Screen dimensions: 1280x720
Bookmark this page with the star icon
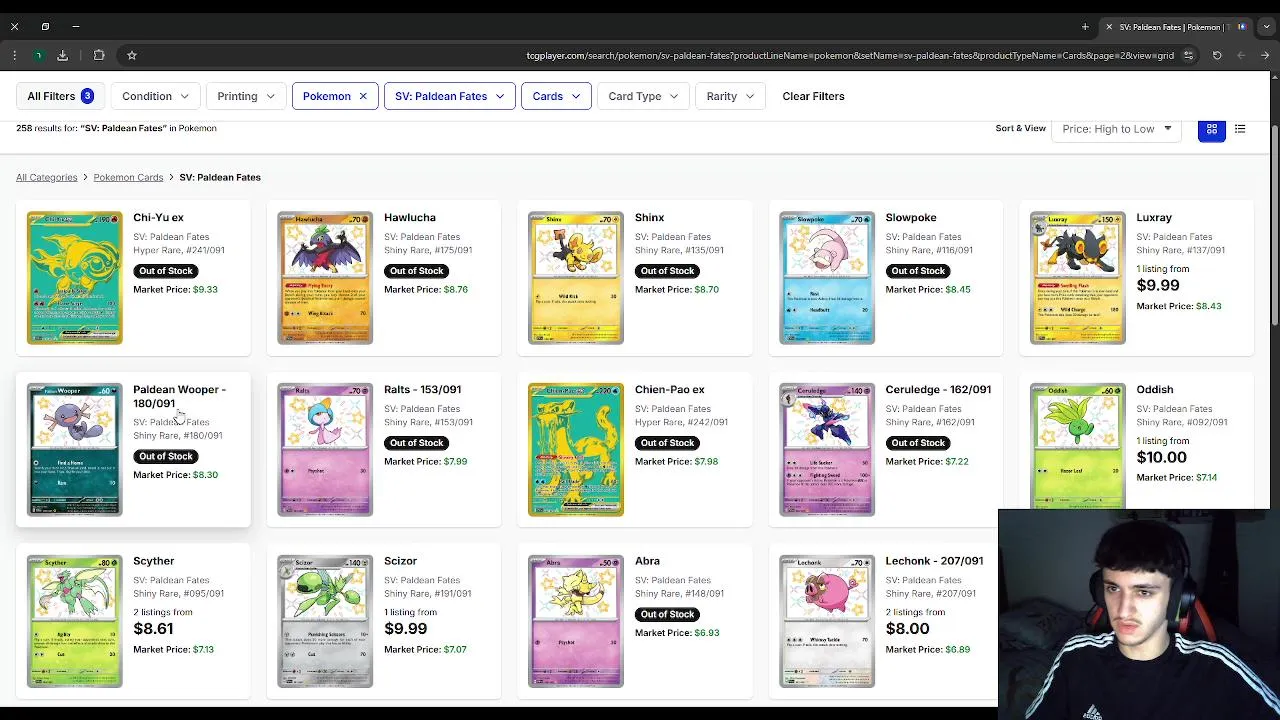click(x=131, y=55)
